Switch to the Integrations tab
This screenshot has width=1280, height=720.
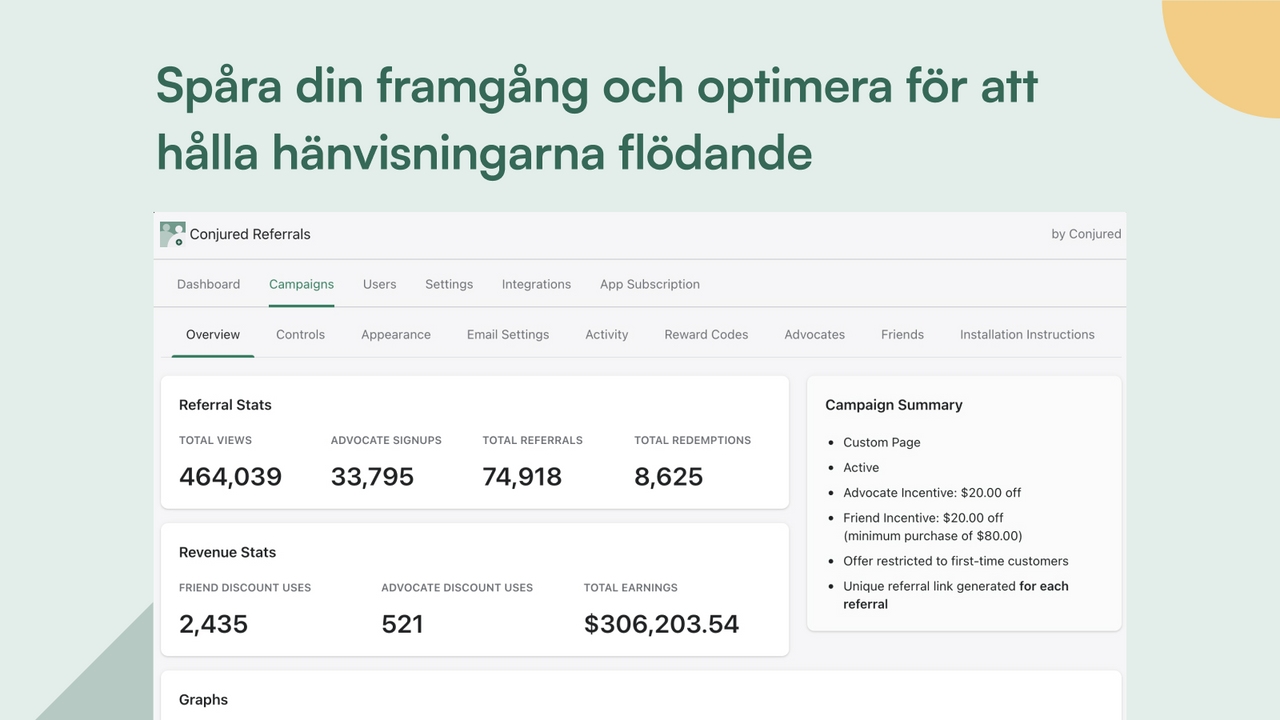(x=536, y=284)
